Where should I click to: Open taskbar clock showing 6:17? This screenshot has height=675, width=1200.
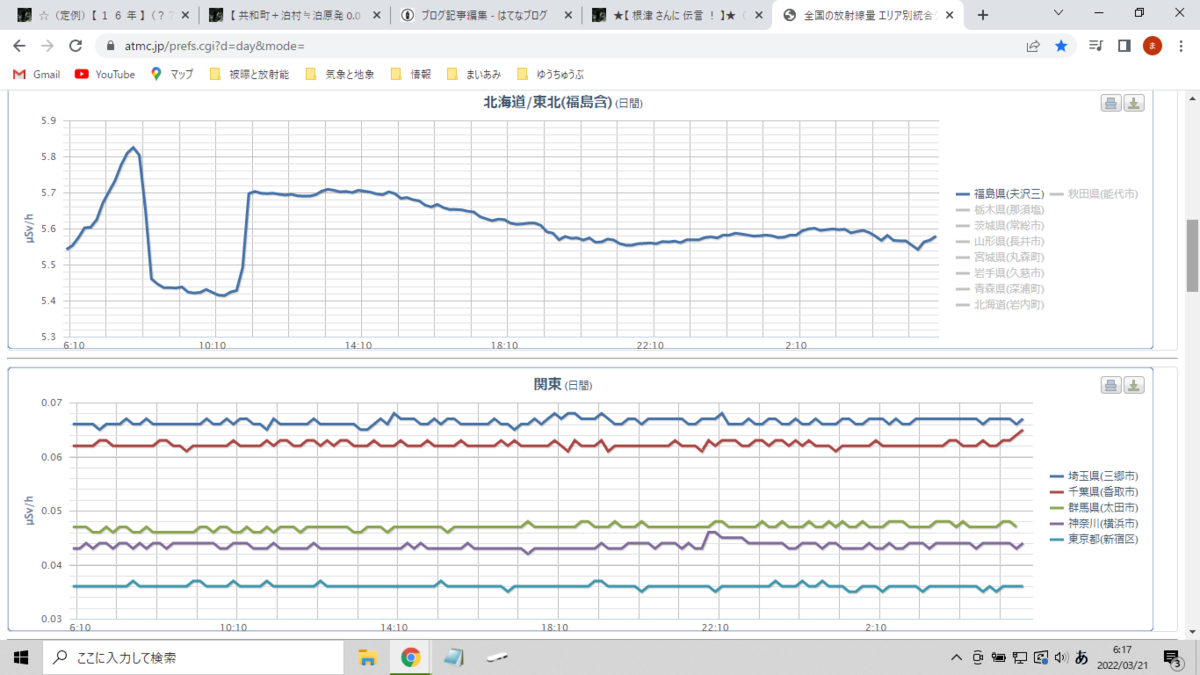pyautogui.click(x=1122, y=658)
